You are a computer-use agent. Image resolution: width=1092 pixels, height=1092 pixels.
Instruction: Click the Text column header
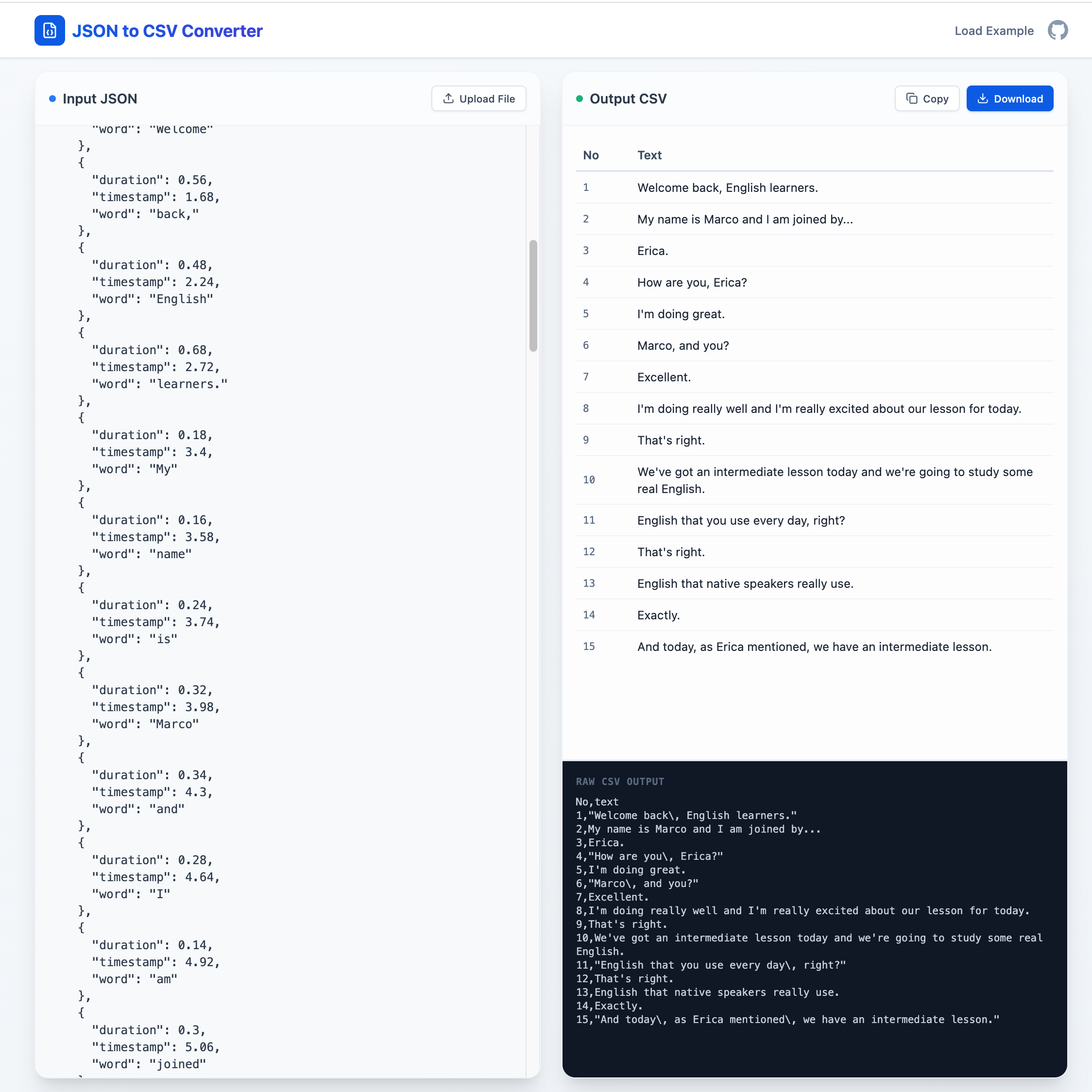649,155
